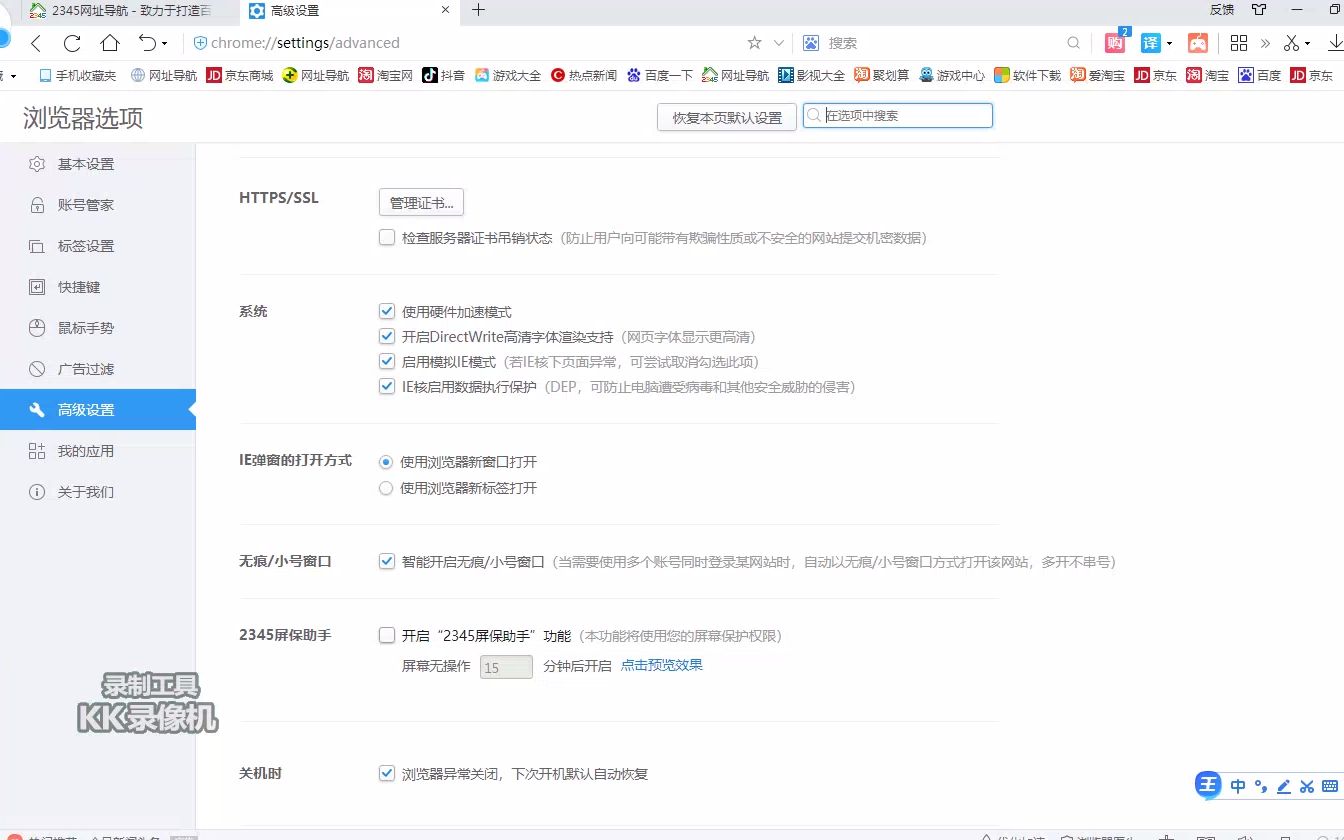Open 广告过滤 in the sidebar

tap(98, 369)
